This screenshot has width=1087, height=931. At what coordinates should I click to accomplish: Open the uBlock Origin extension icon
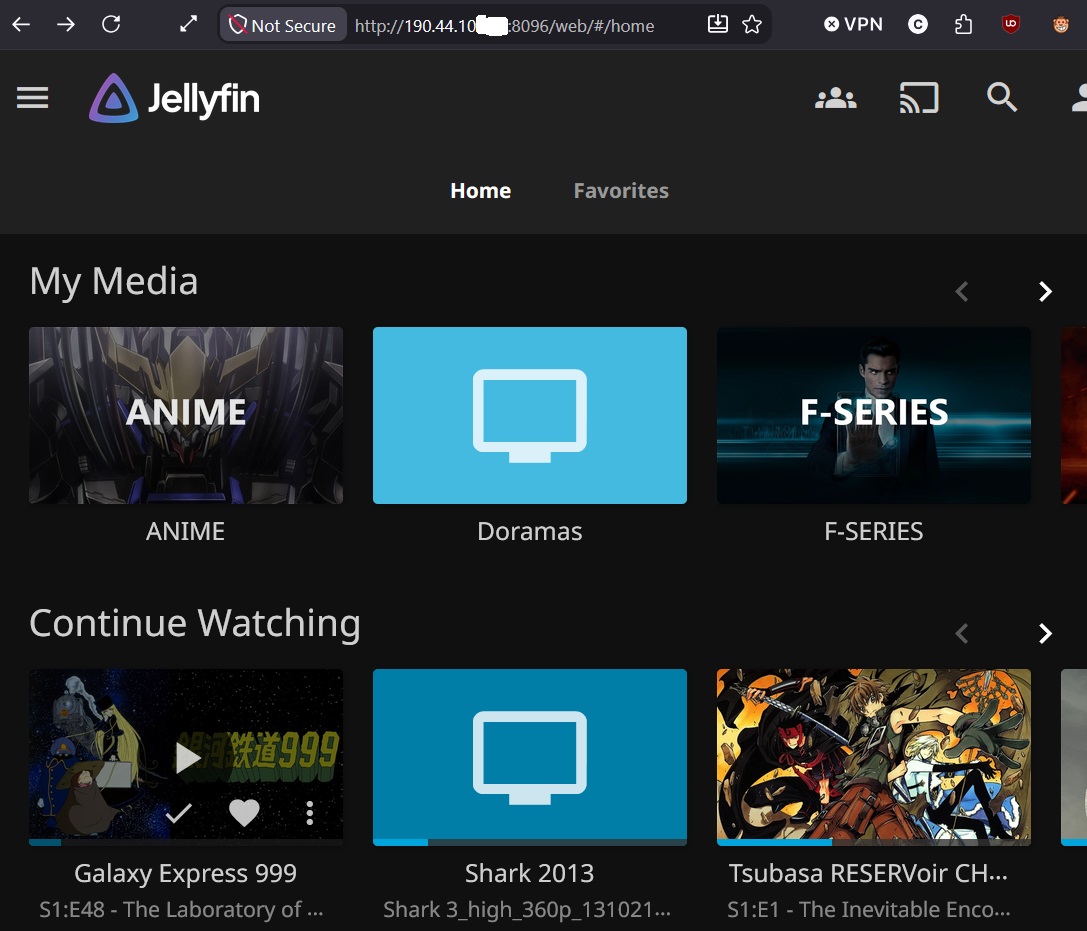pyautogui.click(x=1011, y=25)
